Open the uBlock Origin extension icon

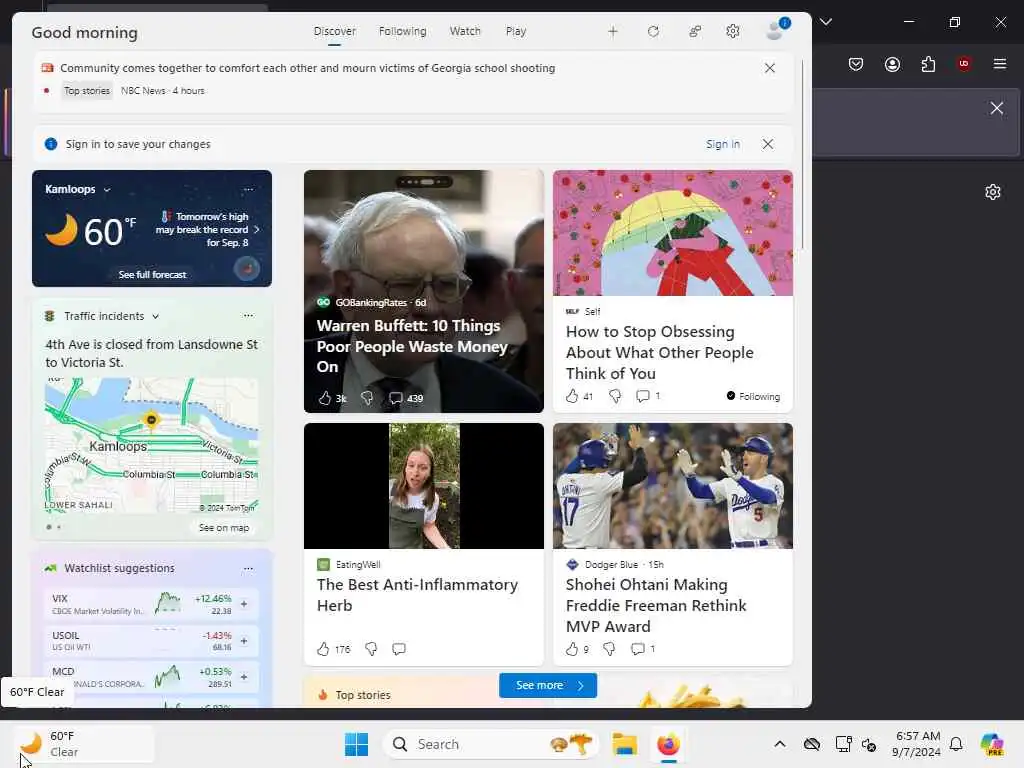963,64
